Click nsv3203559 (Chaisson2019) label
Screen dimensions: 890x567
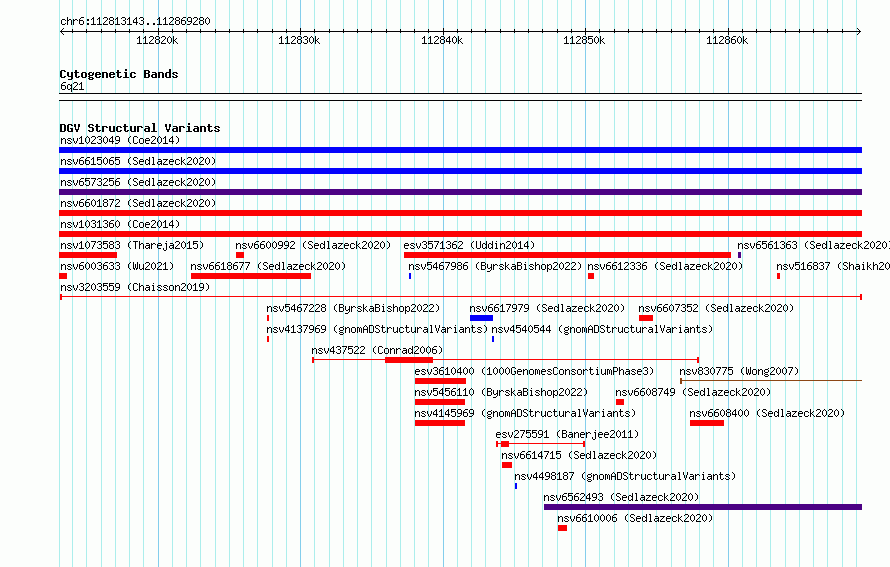135,287
